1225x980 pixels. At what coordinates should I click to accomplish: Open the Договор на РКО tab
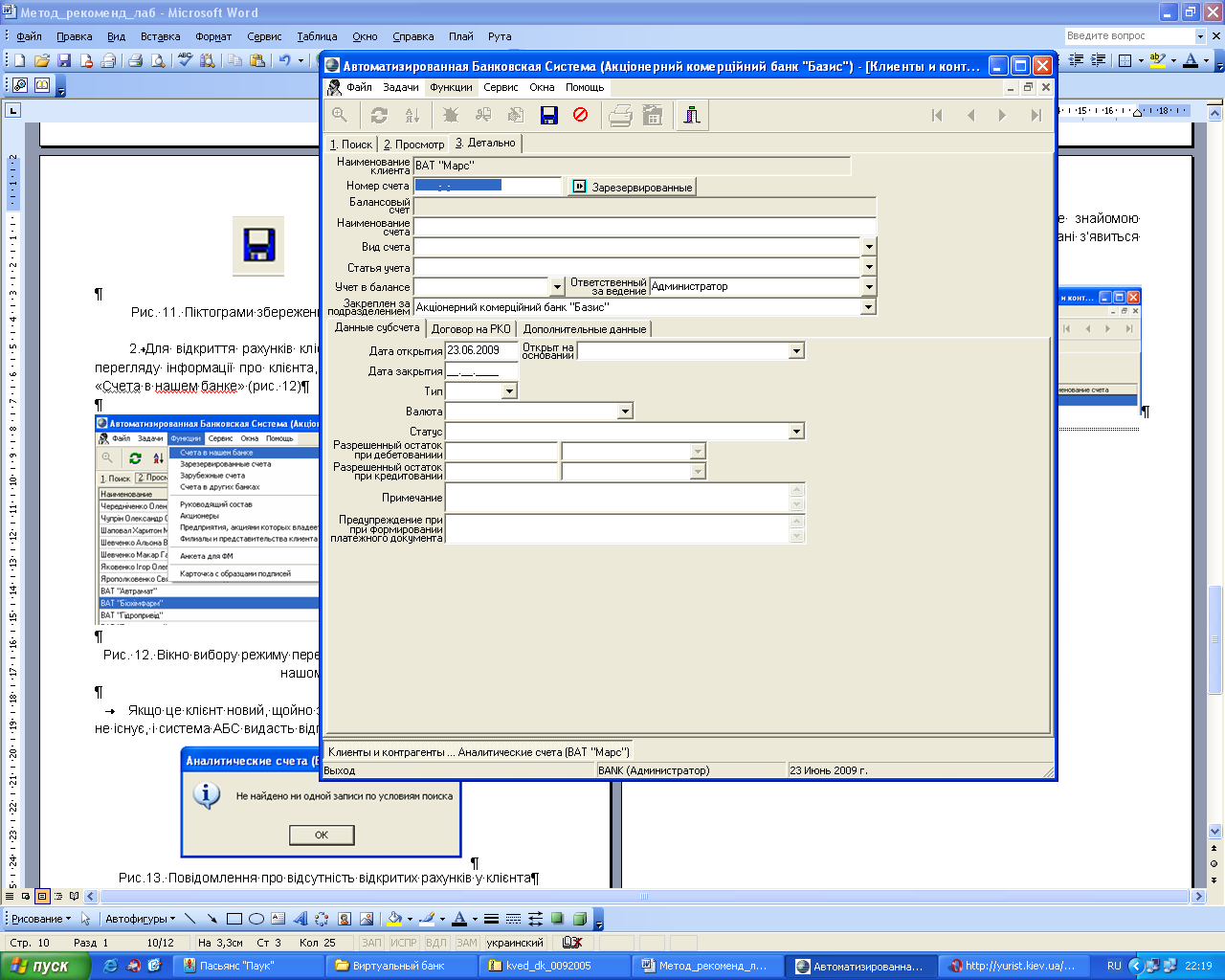tap(471, 329)
